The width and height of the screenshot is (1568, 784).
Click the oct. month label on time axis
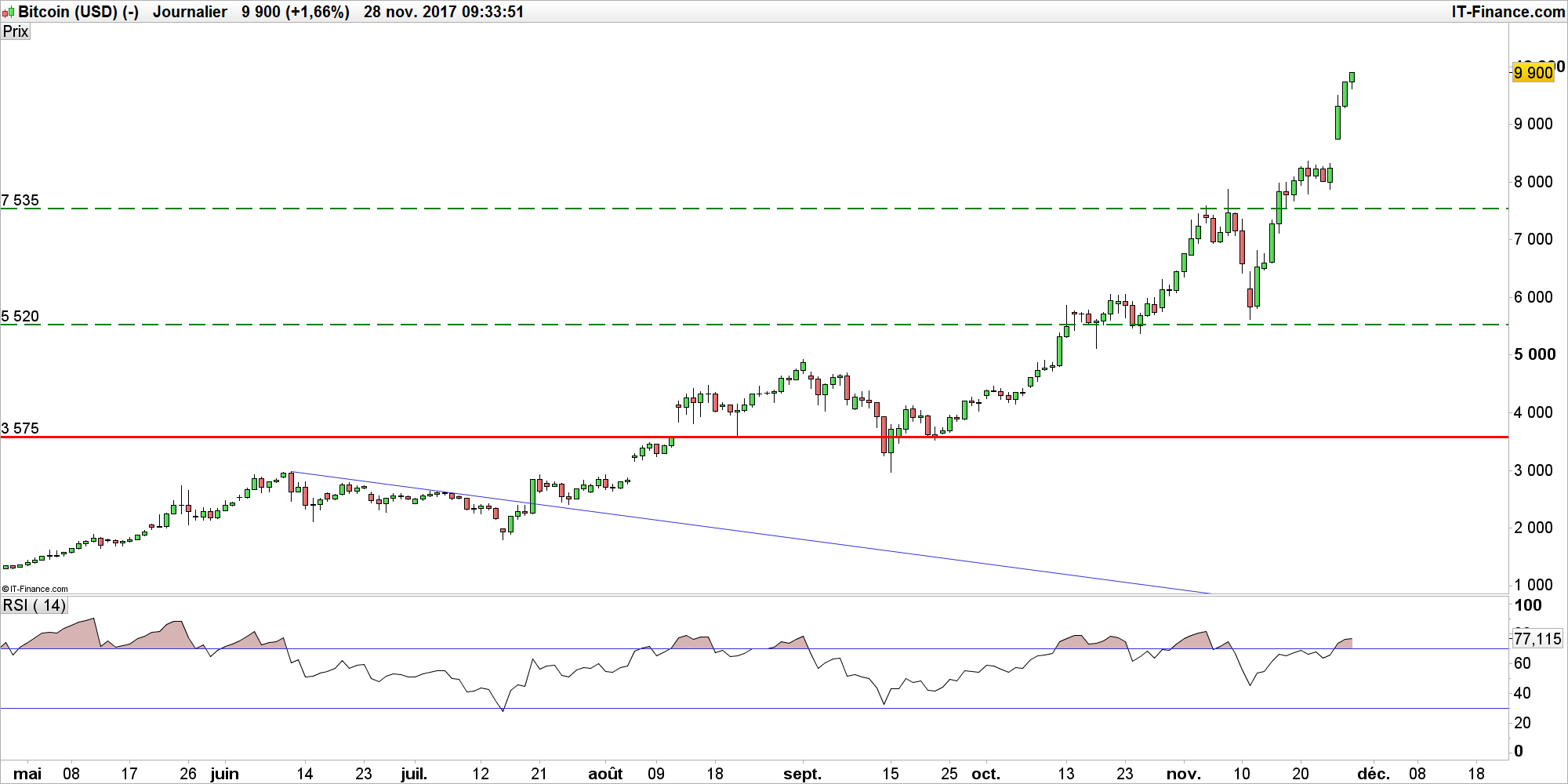[x=985, y=774]
